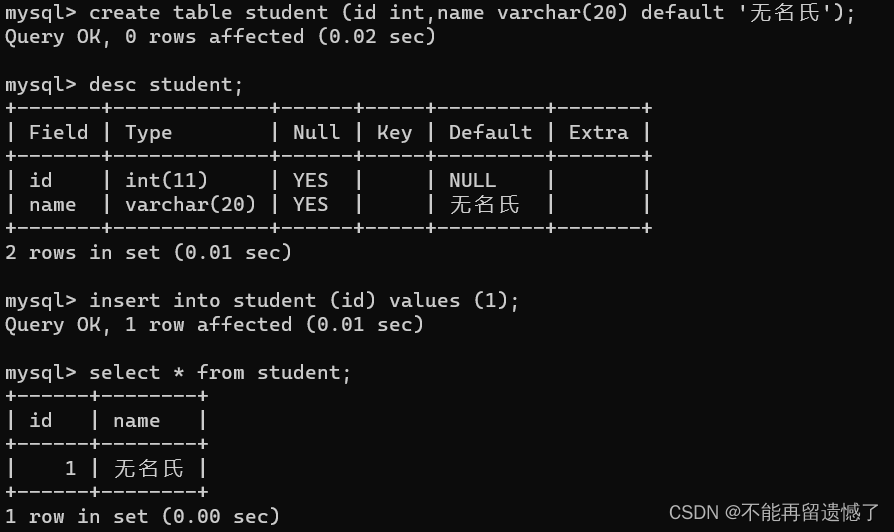Click the Field column header
The height and width of the screenshot is (532, 894).
tap(59, 132)
